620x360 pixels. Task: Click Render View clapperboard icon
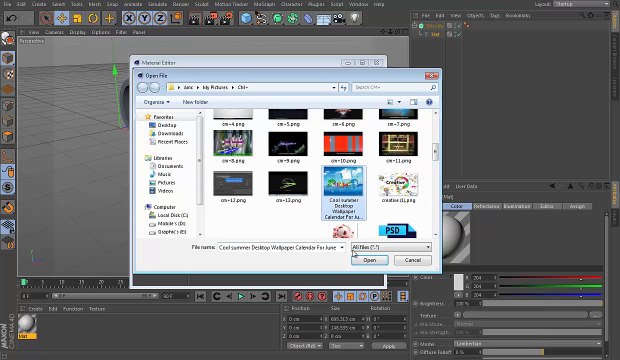click(x=195, y=18)
